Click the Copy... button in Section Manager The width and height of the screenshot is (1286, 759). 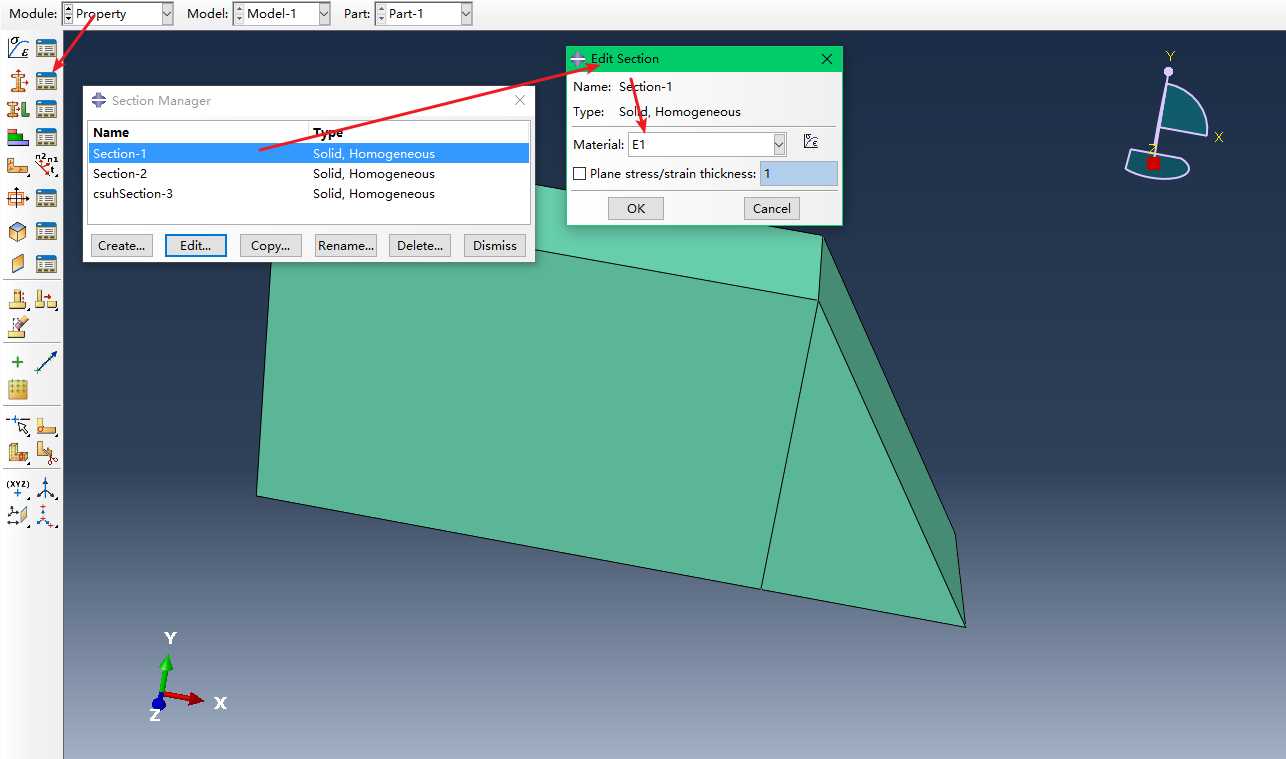click(x=271, y=245)
